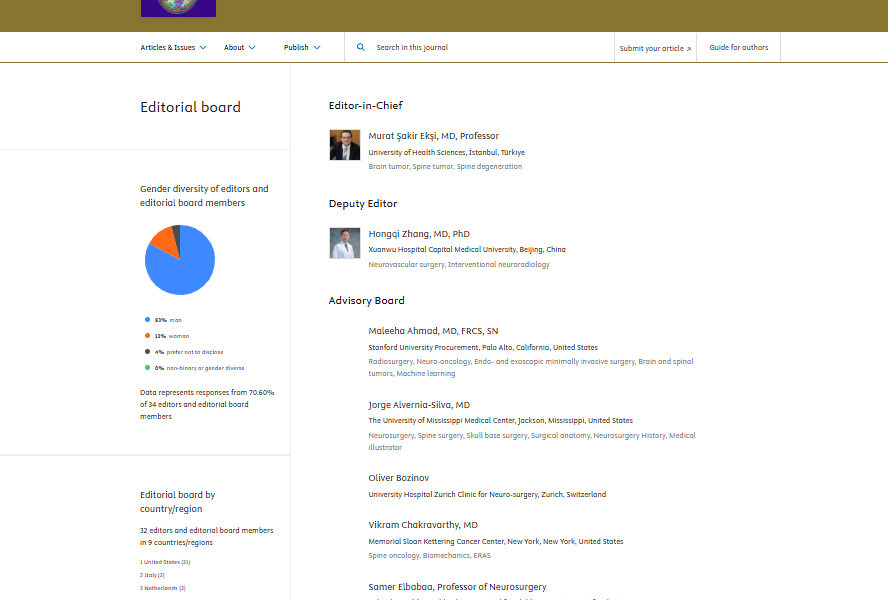The width and height of the screenshot is (888, 600).
Task: Click the journal logo in header
Action: pyautogui.click(x=178, y=8)
